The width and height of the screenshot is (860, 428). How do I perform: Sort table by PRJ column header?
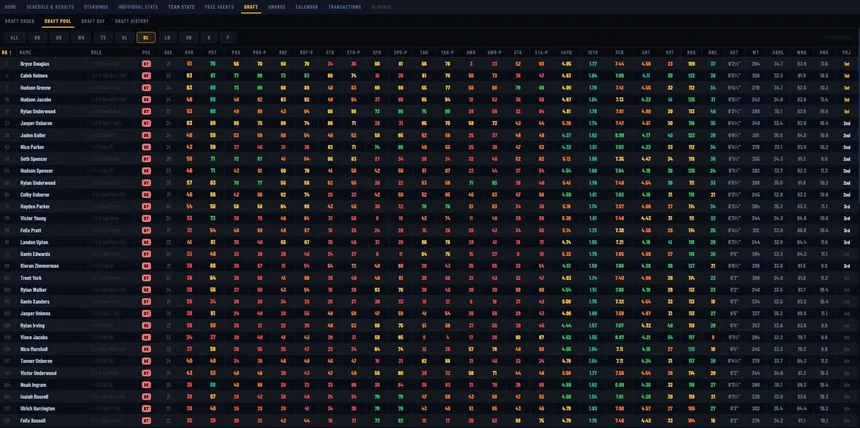pos(846,53)
